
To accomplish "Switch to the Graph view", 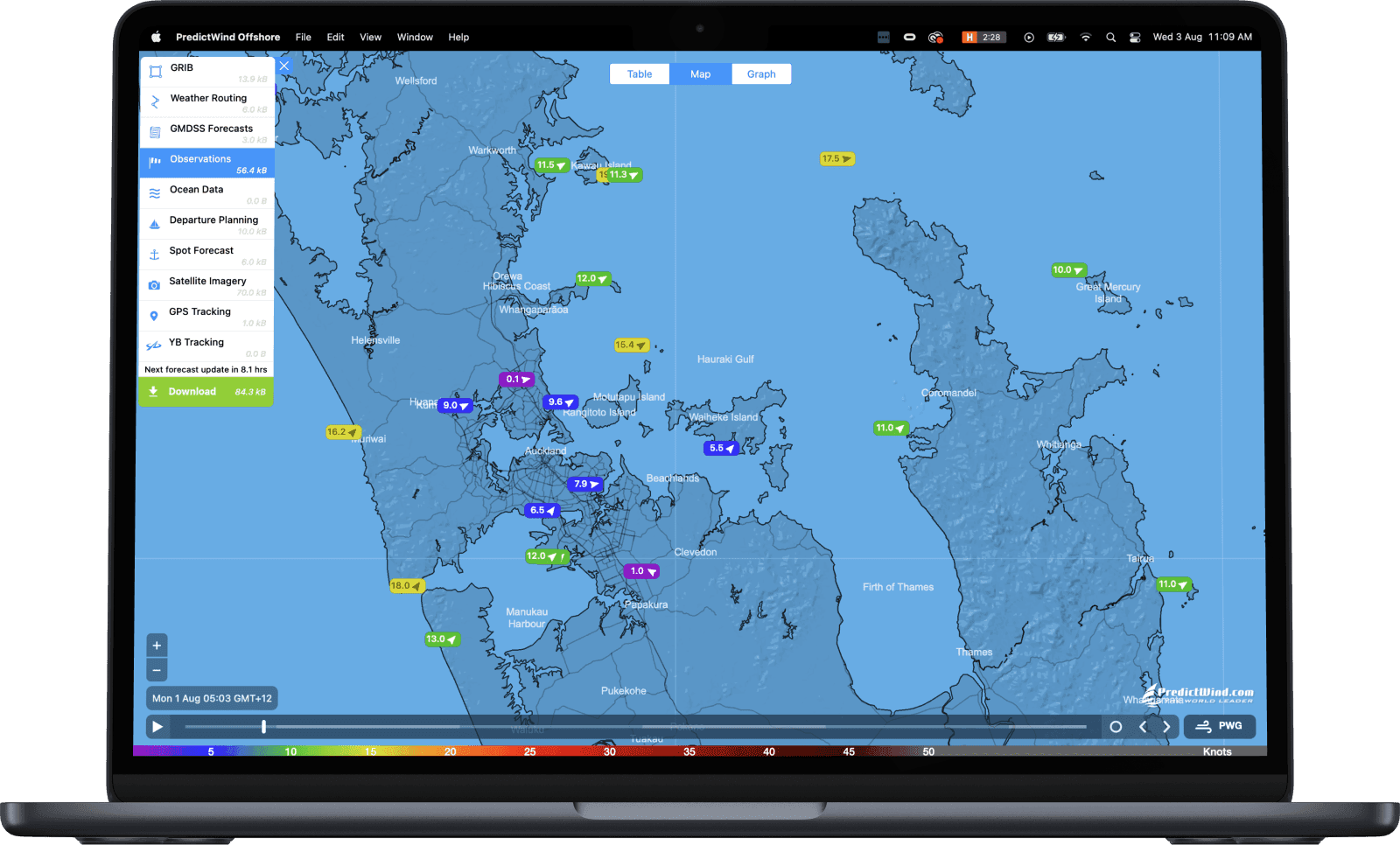I will (760, 73).
